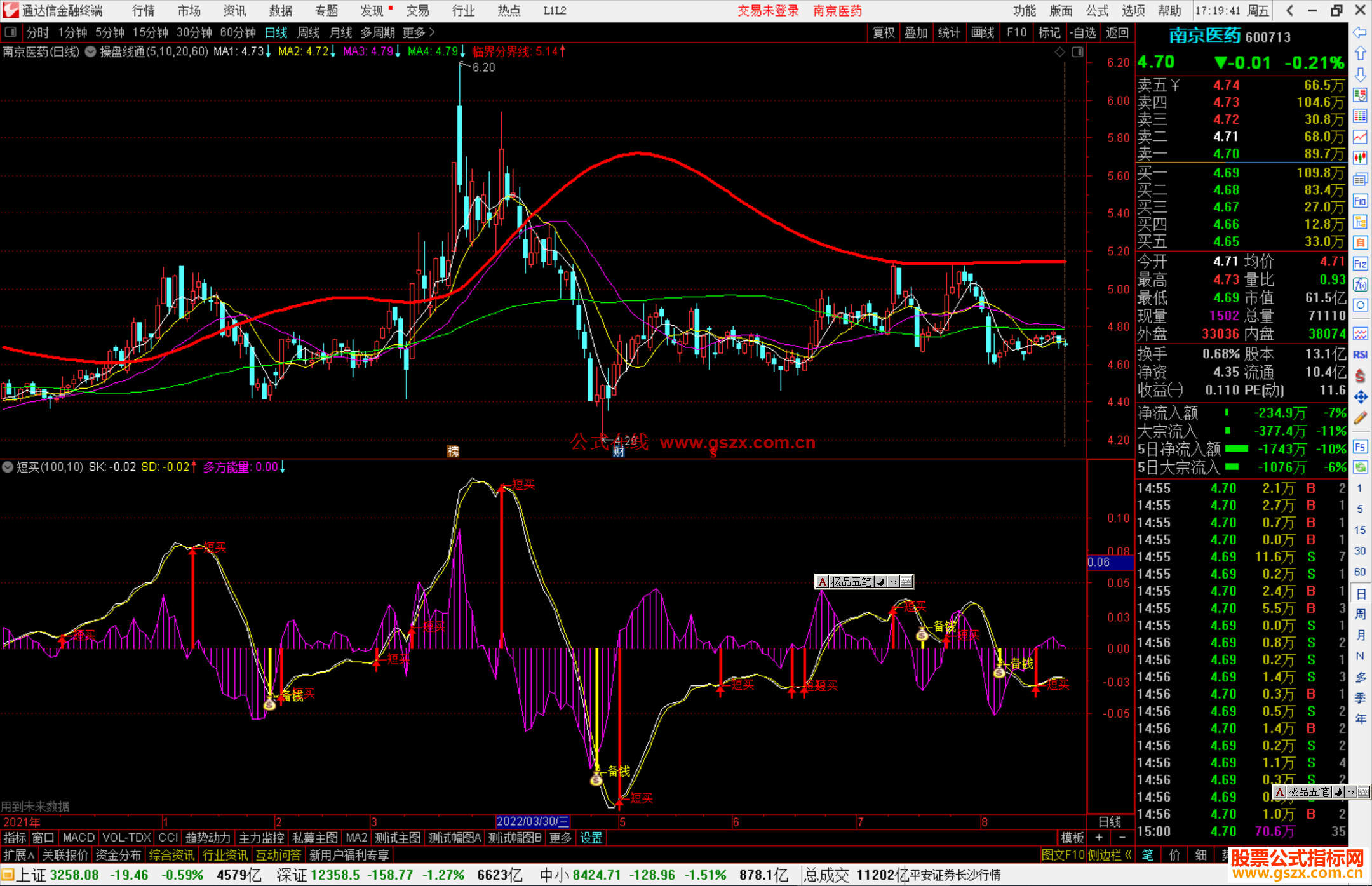Select the 周 weekly period in sidebar
Screen dimensions: 1372x886
1360,614
